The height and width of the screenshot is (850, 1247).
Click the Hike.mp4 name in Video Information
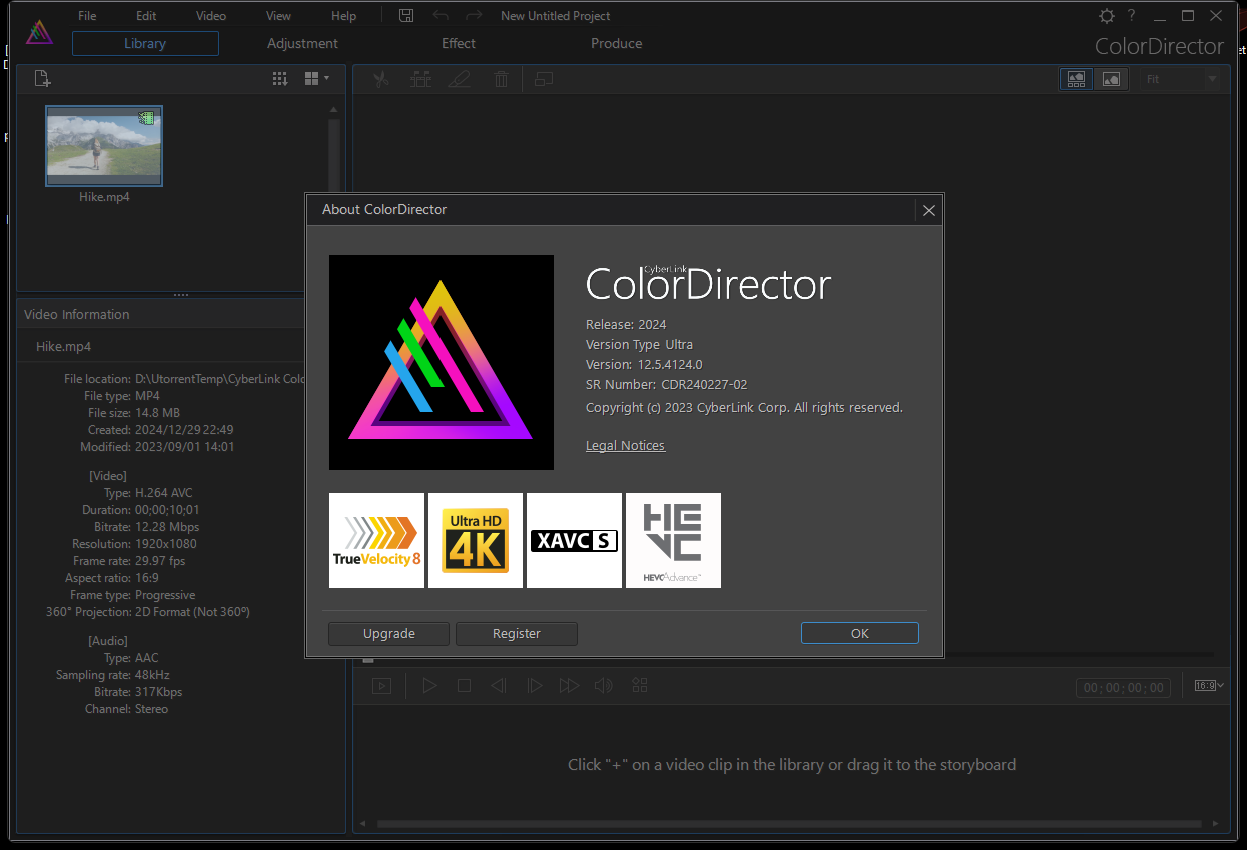coord(63,346)
